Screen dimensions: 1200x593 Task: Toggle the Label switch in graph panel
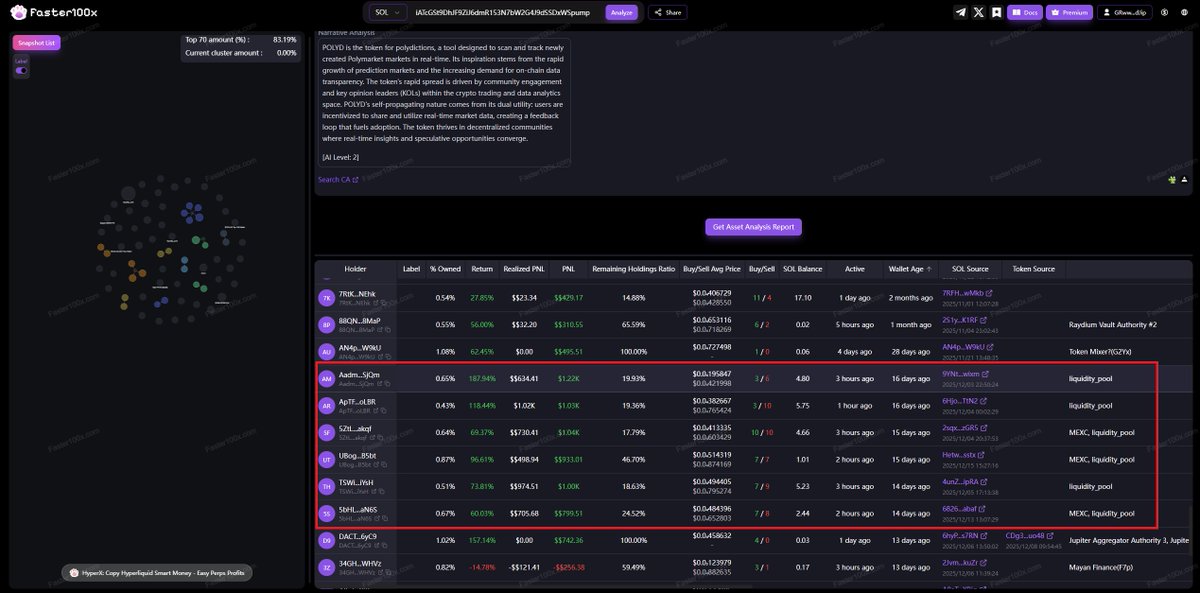click(x=21, y=71)
